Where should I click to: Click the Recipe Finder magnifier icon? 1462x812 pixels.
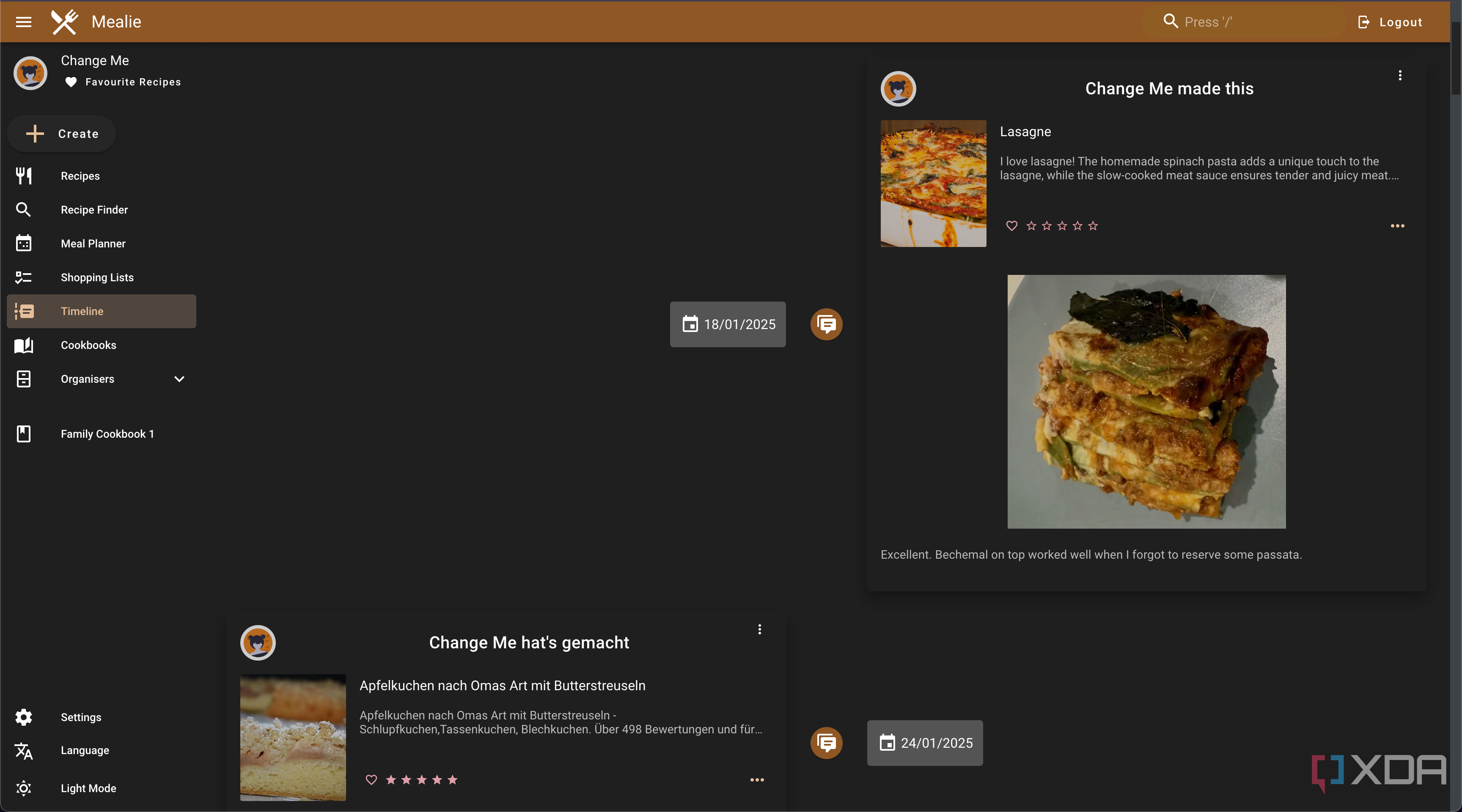coord(23,209)
